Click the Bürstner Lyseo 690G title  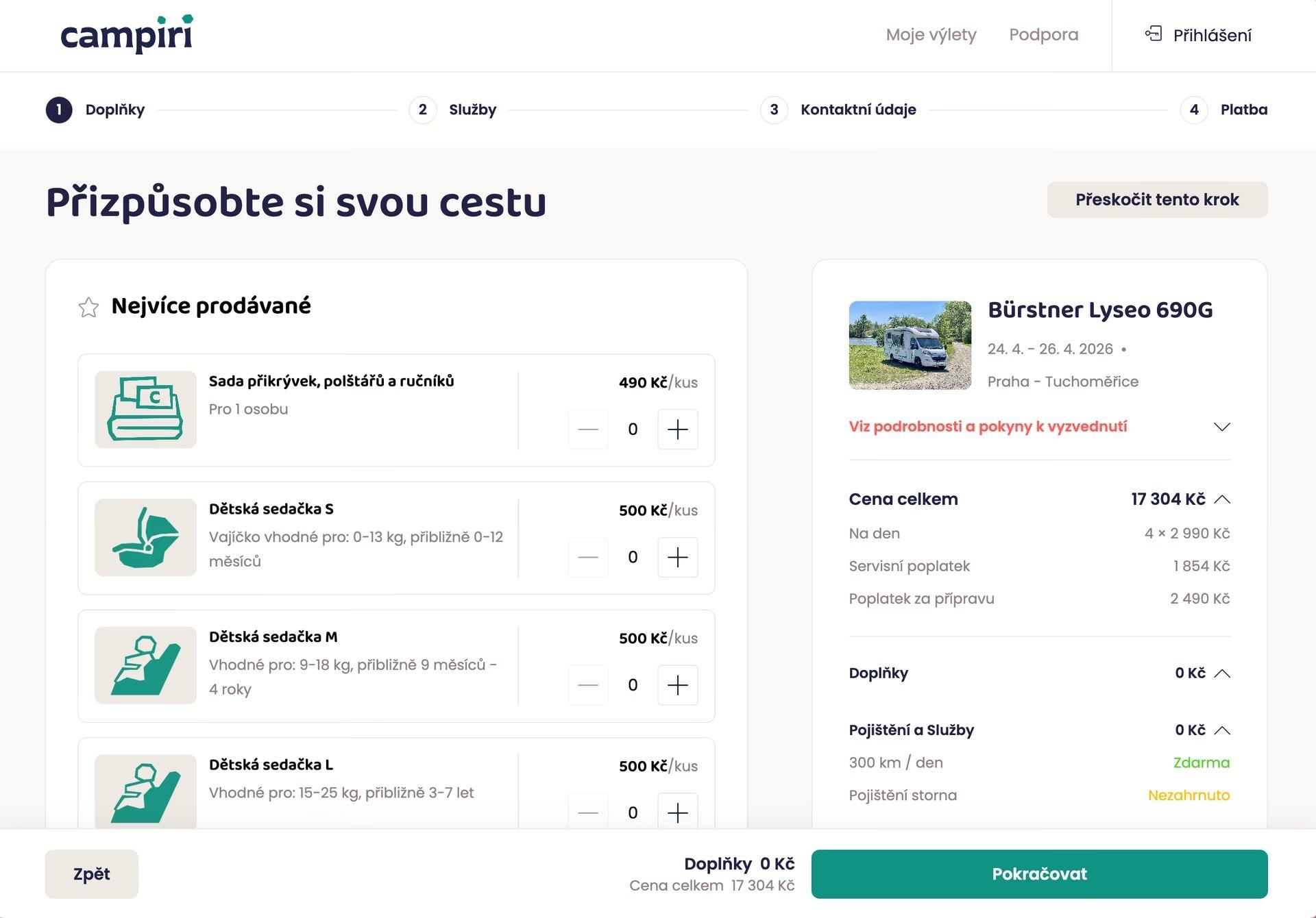click(x=1100, y=310)
